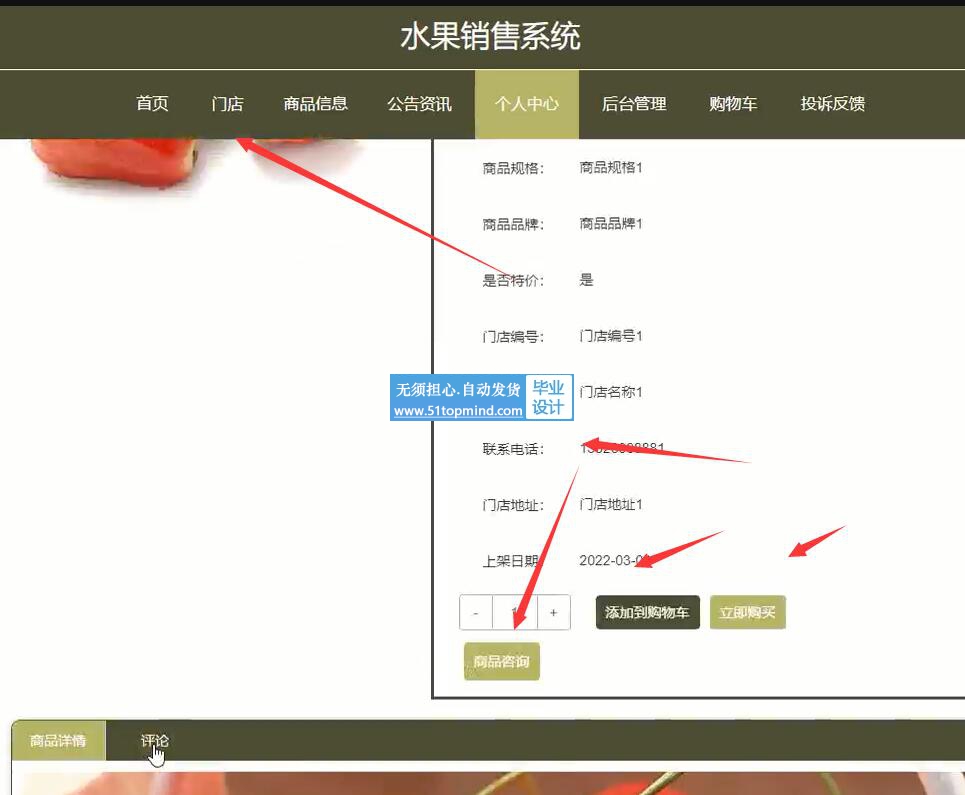Click the 立即购买 button
This screenshot has height=795, width=965.
point(748,612)
